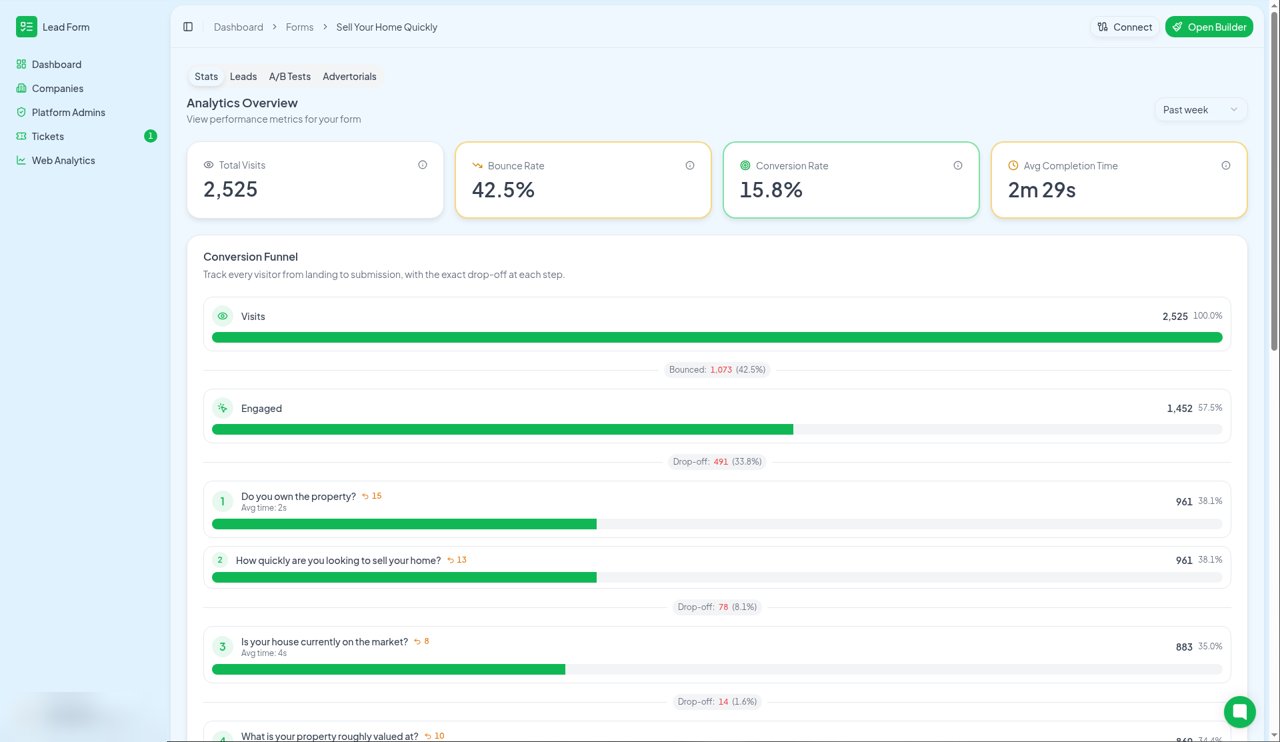The height and width of the screenshot is (742, 1280).
Task: Click step 1 number badge
Action: point(223,501)
